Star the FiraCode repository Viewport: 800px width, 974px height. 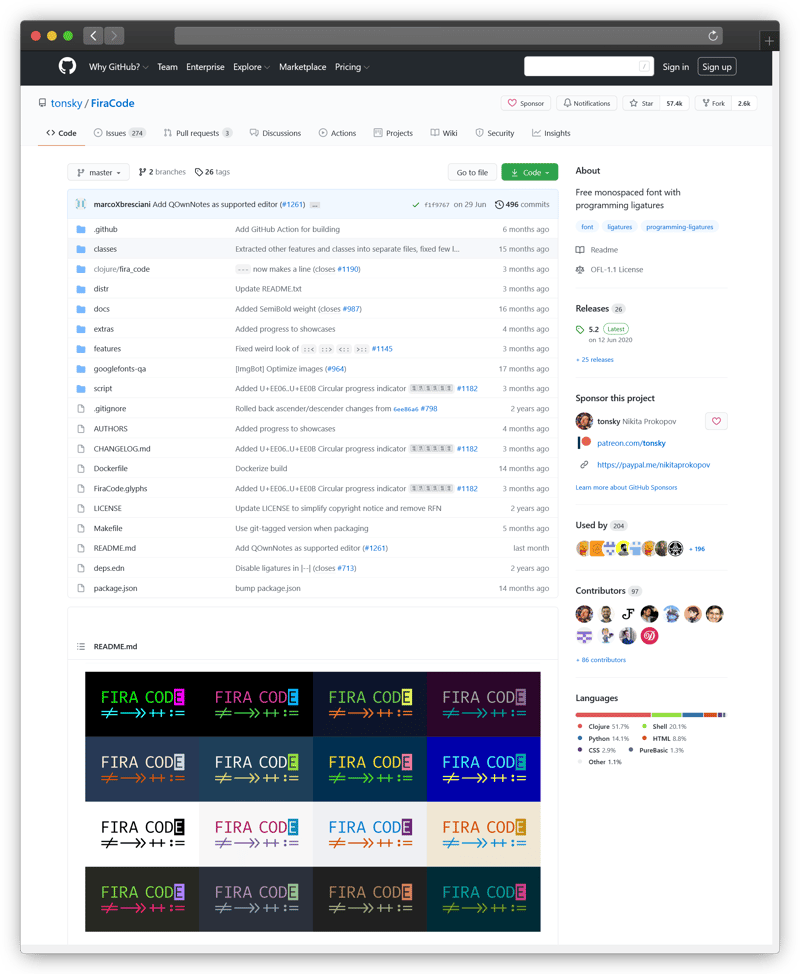click(642, 103)
